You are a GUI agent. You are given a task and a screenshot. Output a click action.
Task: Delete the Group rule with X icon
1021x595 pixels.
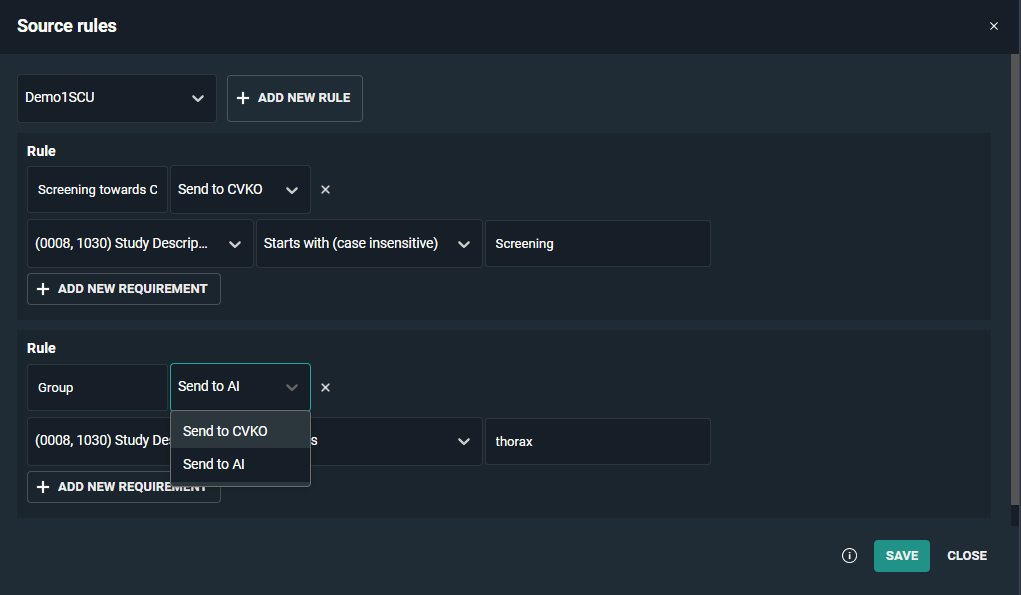pos(325,387)
